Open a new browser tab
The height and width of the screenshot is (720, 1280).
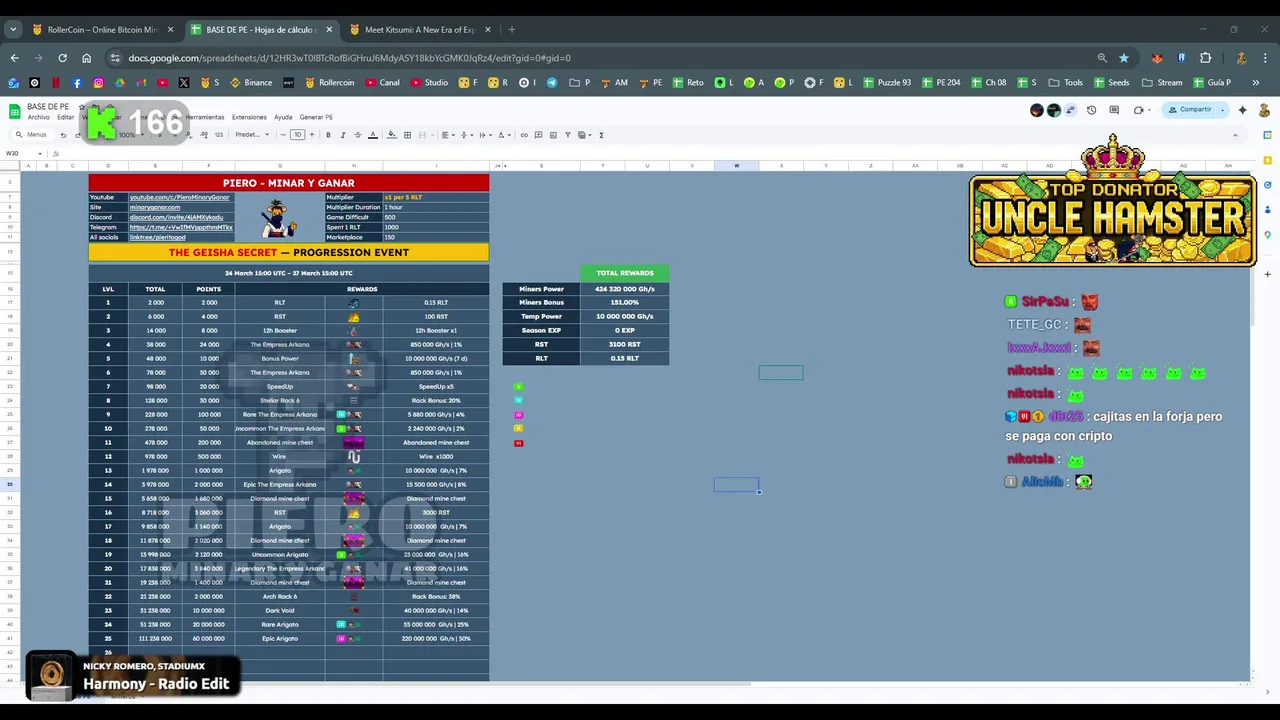(x=511, y=30)
